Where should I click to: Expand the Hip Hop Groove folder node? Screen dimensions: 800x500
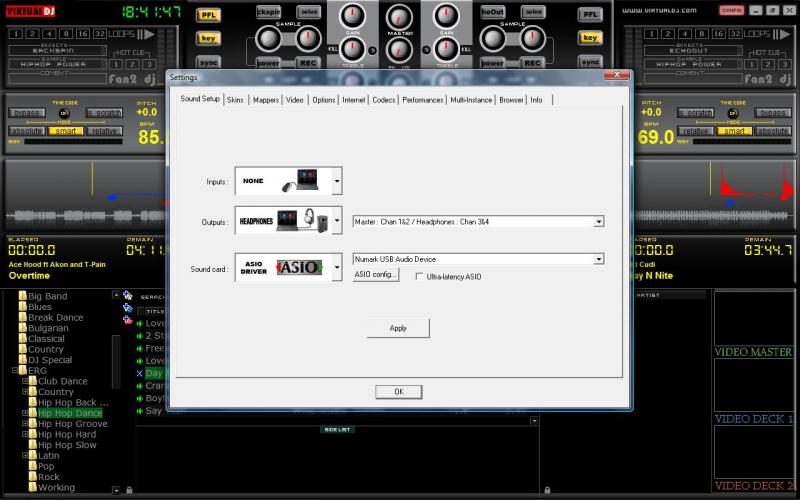coord(24,423)
